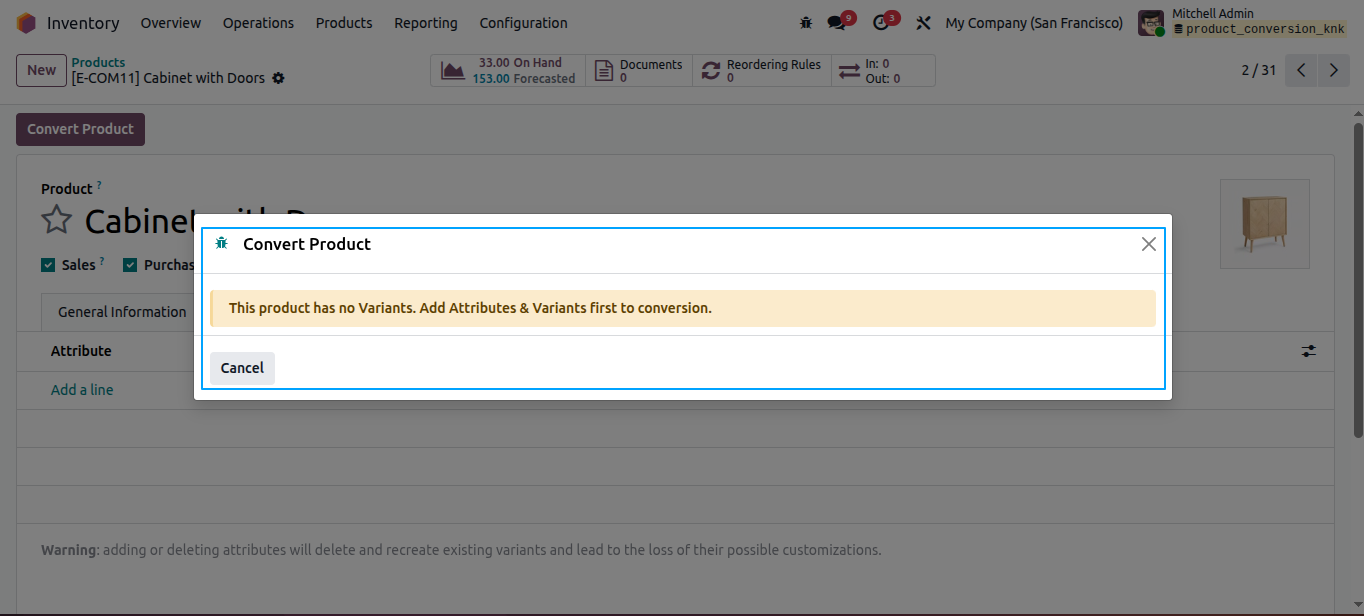Click the page vertical scrollbar
The width and height of the screenshot is (1364, 616).
1358,280
